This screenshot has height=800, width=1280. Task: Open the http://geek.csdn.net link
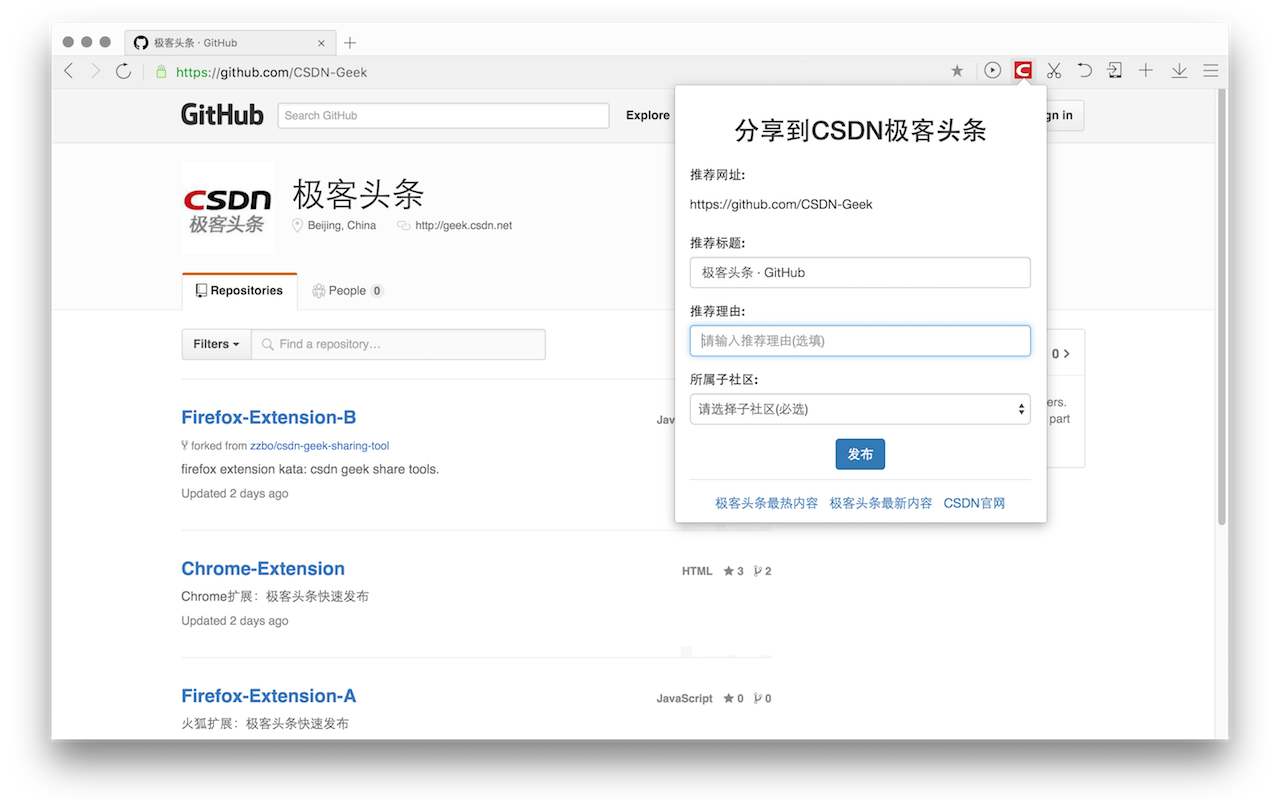click(x=463, y=225)
